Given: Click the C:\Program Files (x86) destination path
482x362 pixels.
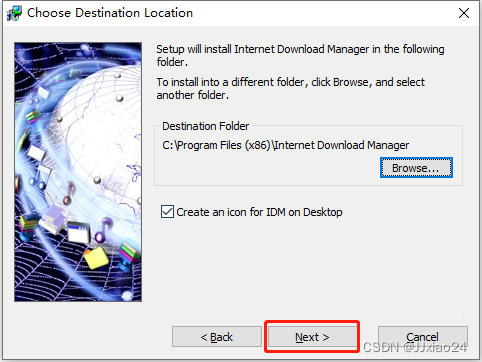Looking at the screenshot, I should (286, 145).
